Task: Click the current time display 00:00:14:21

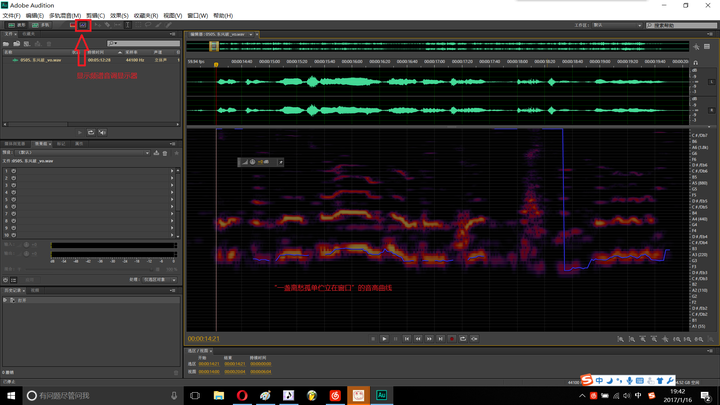Action: coord(203,339)
